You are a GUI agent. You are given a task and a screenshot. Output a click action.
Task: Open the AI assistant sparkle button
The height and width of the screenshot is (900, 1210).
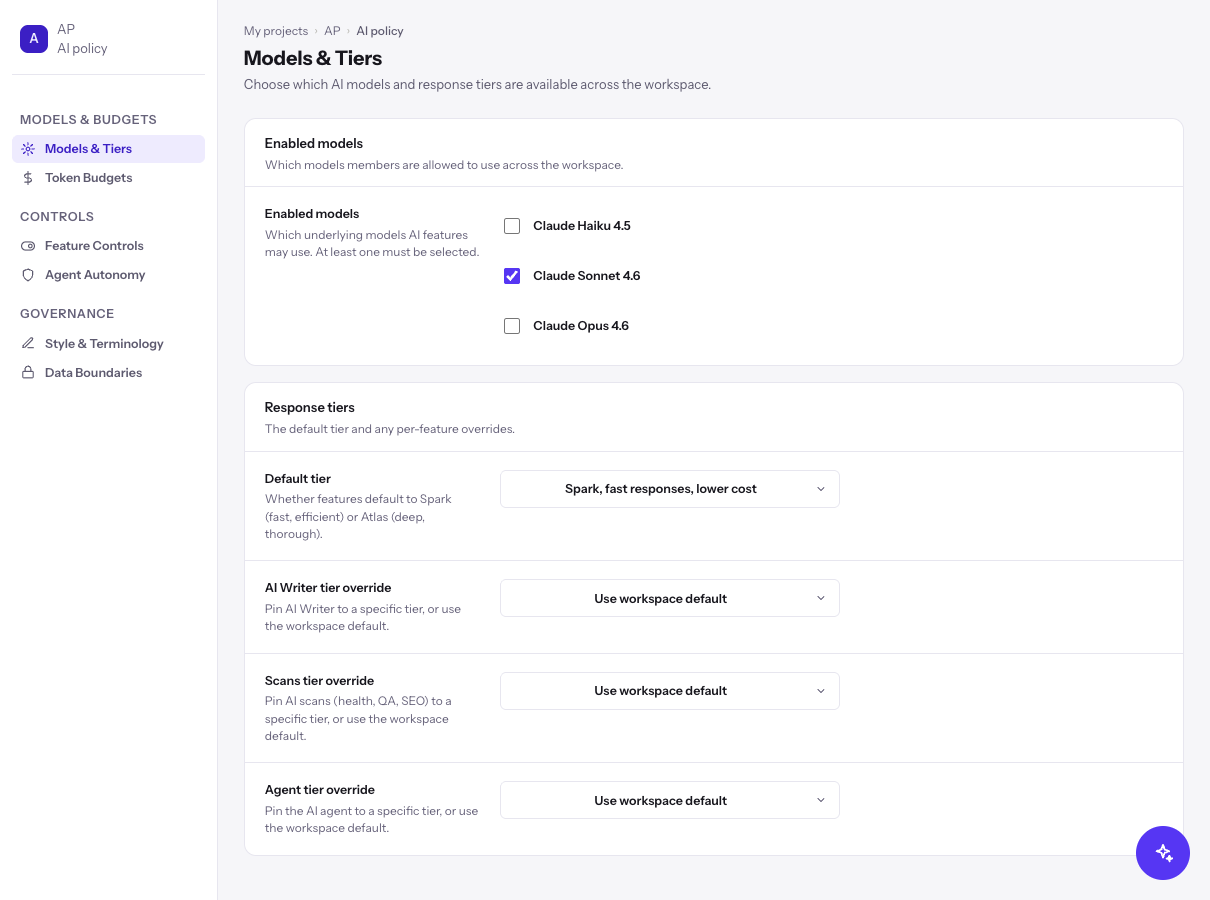[x=1163, y=853]
